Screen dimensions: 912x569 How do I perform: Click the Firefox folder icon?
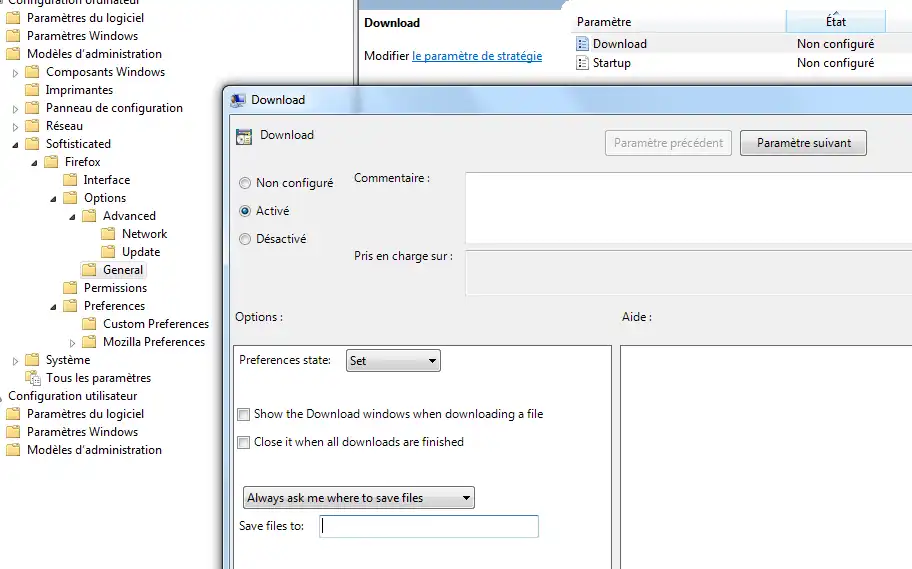[x=51, y=162]
